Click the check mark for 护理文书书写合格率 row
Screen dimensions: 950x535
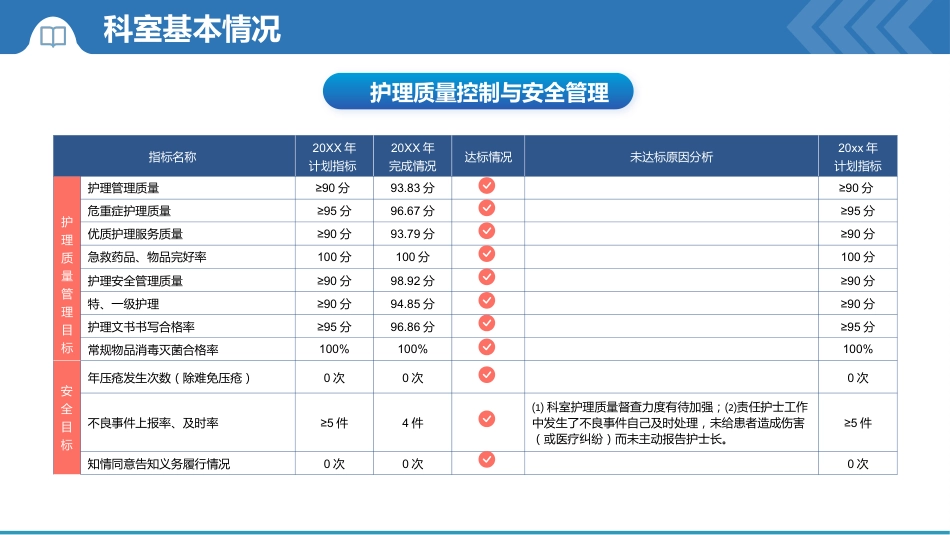coord(487,323)
